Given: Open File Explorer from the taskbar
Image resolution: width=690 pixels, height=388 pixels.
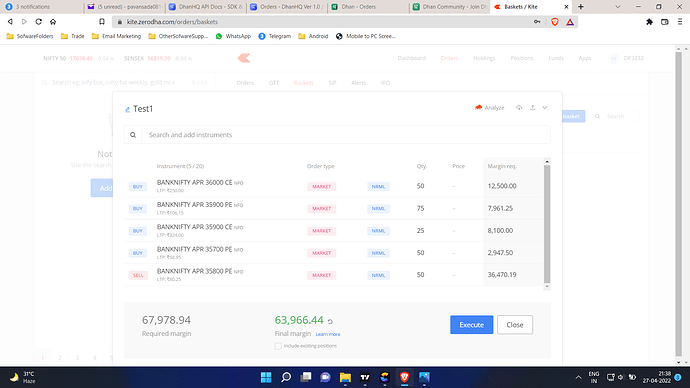Looking at the screenshot, I should click(x=345, y=377).
